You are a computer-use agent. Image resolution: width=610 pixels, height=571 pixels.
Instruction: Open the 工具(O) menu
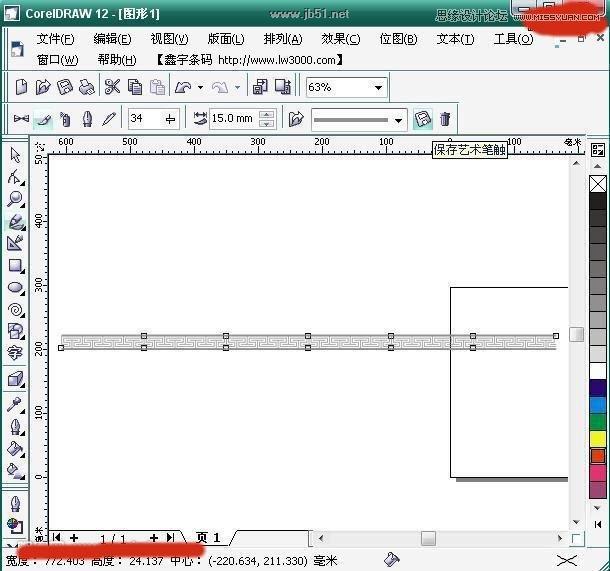(x=514, y=39)
